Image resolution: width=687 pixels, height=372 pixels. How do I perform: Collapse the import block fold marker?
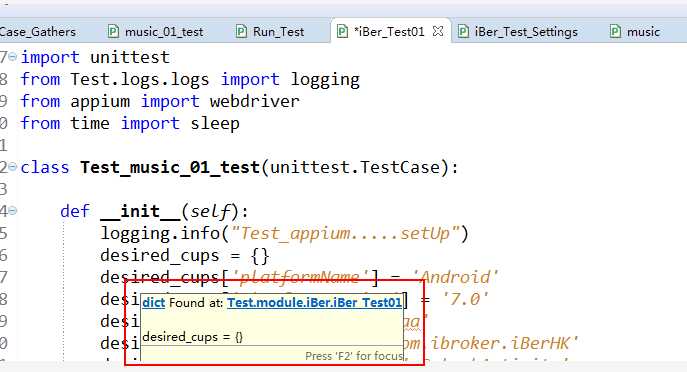tap(13, 57)
